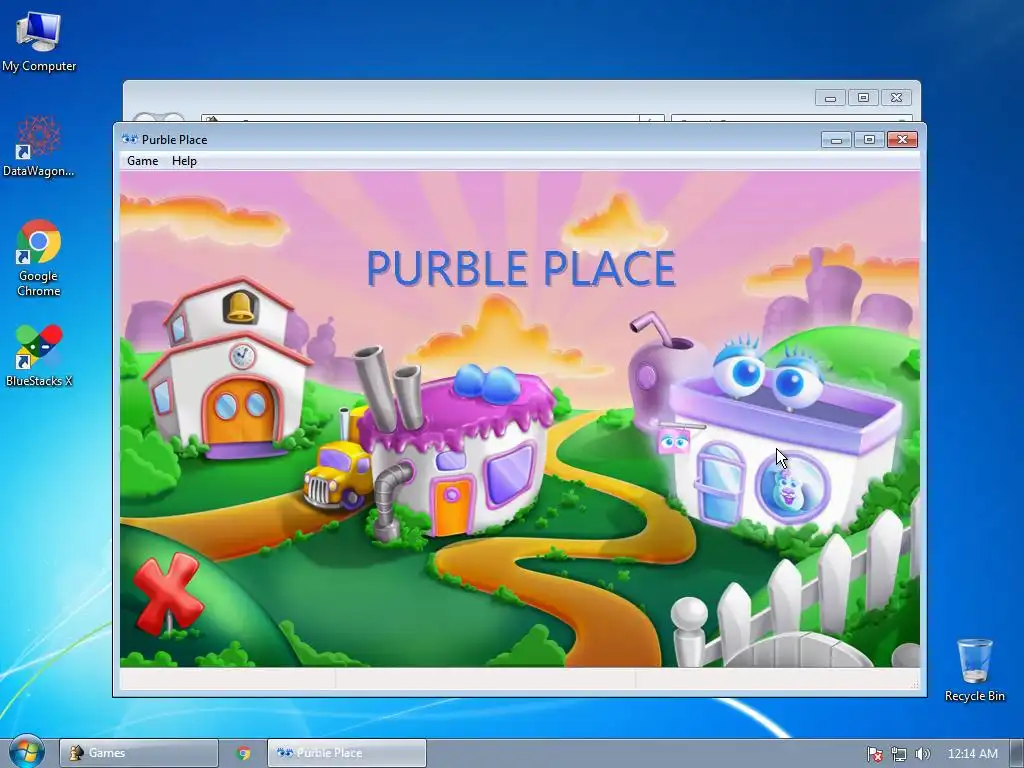Click the 12:14 AM taskbar clock
The width and height of the screenshot is (1024, 768).
(x=972, y=754)
